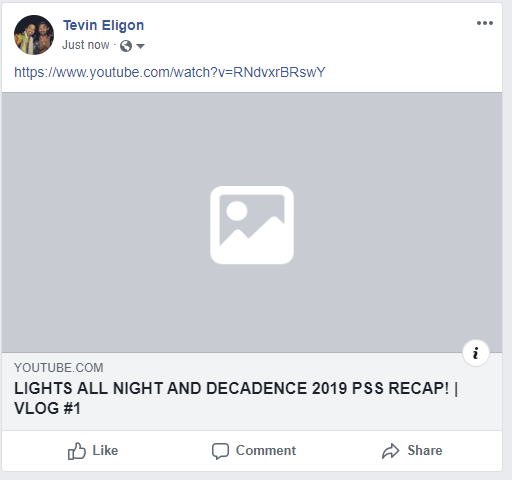Click the gray video preview area
The height and width of the screenshot is (483, 514).
point(252,222)
